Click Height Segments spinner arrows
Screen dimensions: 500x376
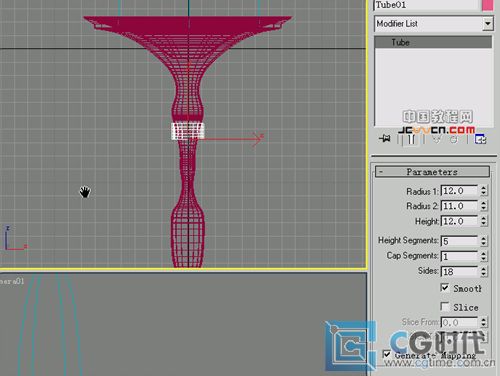click(x=484, y=241)
